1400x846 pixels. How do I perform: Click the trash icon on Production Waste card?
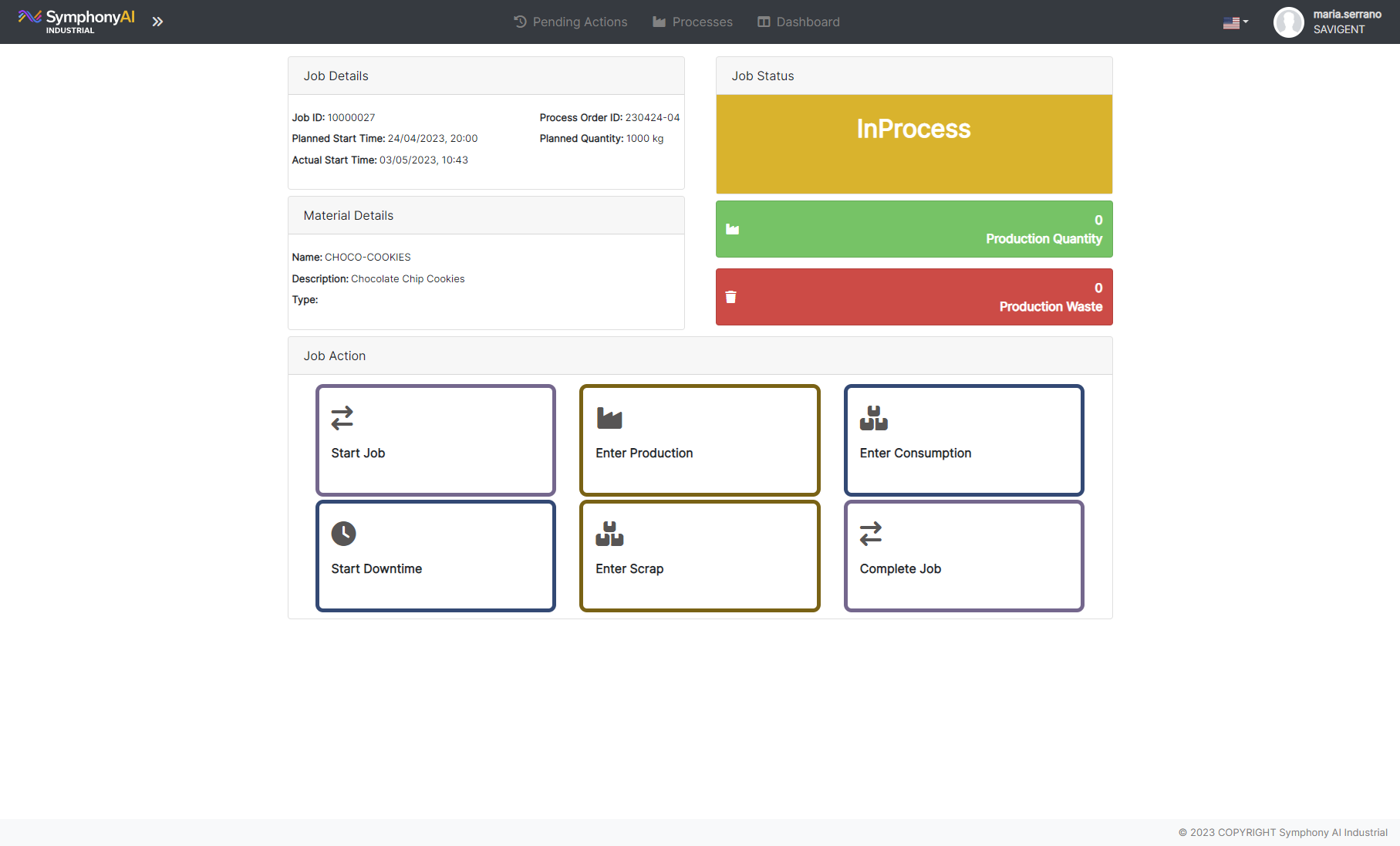pos(731,297)
